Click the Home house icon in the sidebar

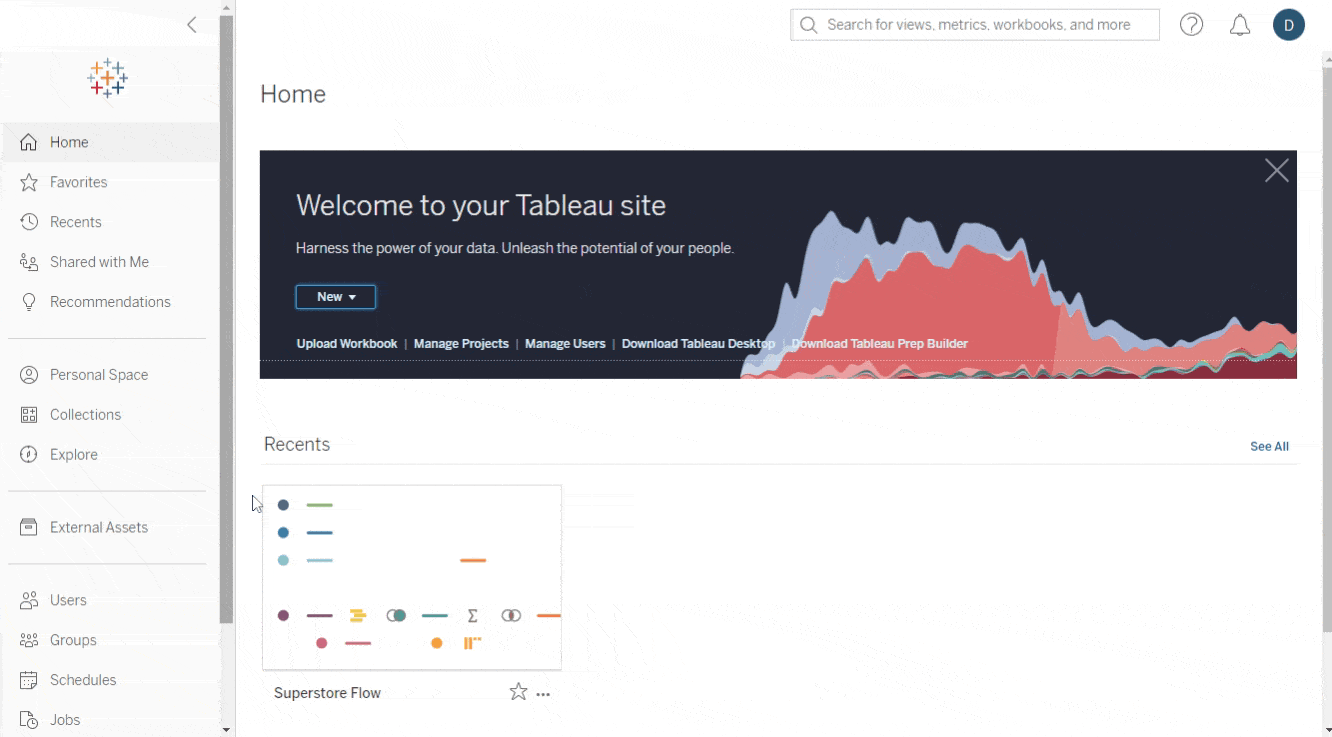[x=29, y=142]
